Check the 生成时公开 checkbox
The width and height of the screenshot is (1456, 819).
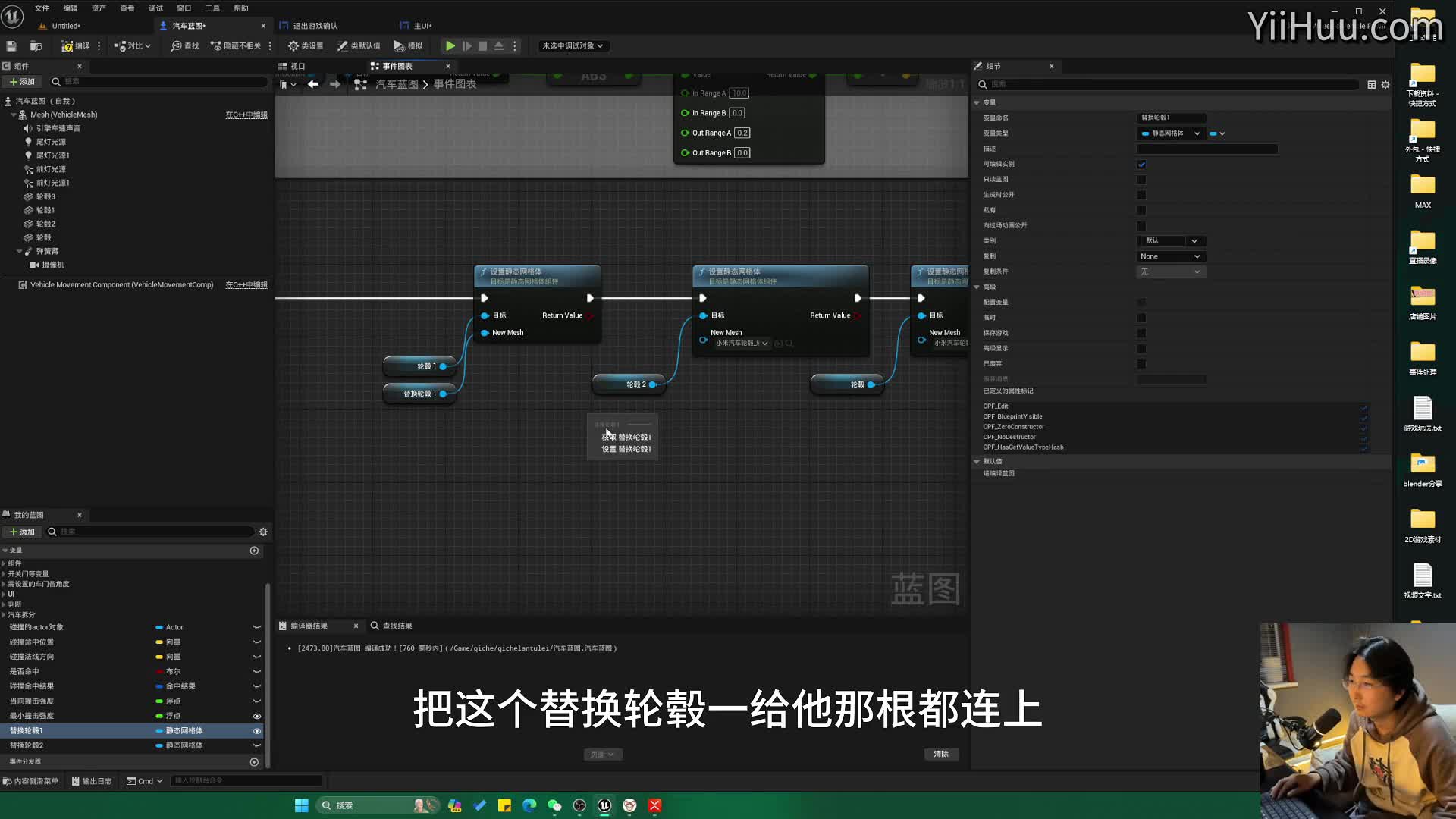pos(1141,195)
